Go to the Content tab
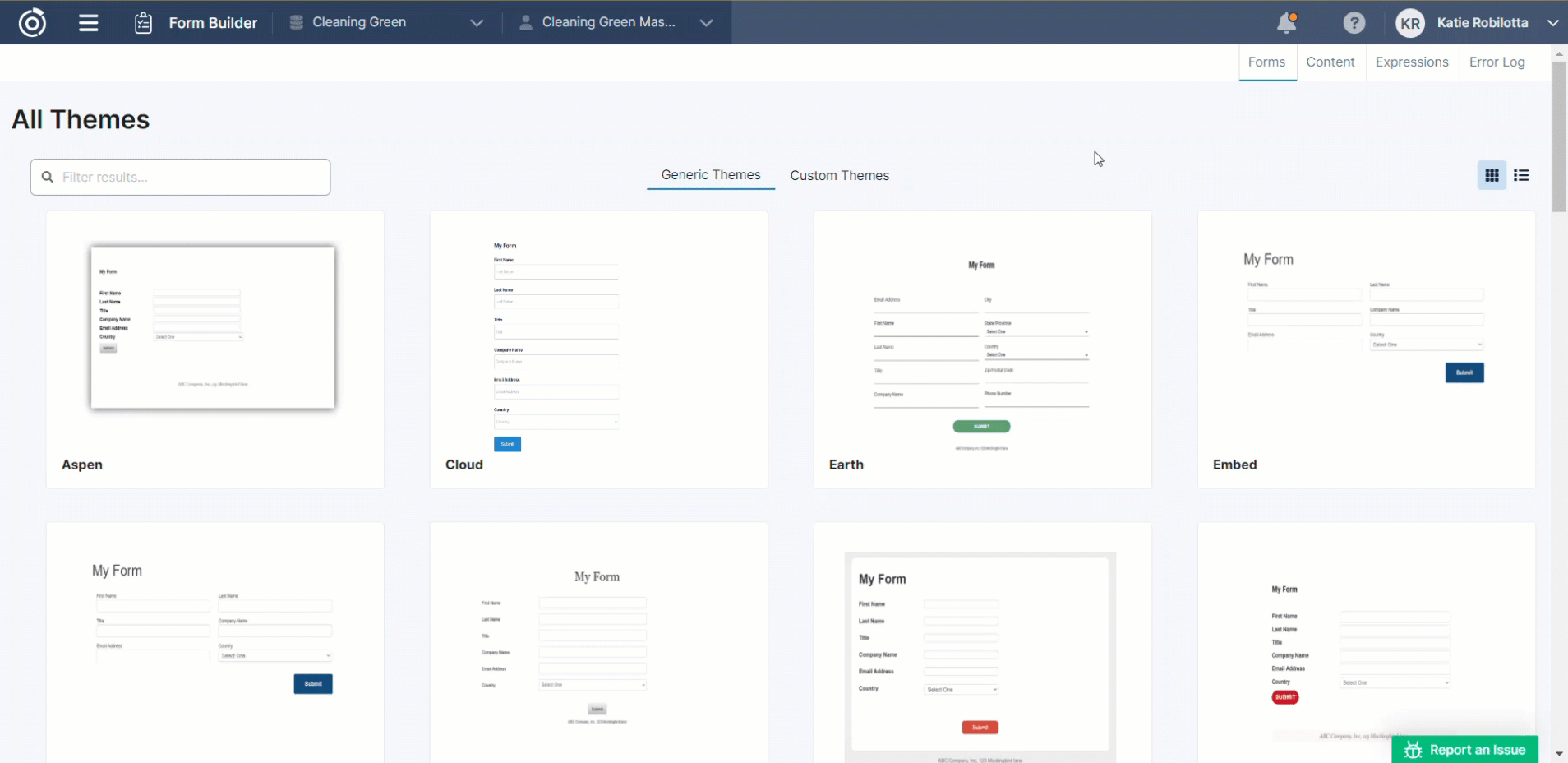The width and height of the screenshot is (1568, 763). (x=1330, y=62)
